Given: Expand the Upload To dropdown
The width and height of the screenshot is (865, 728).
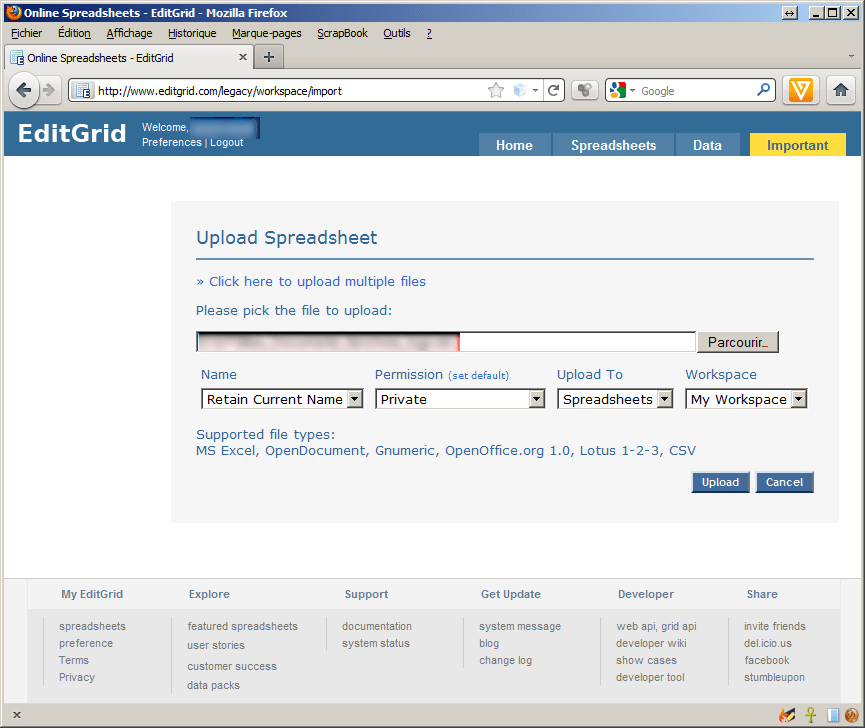Looking at the screenshot, I should 615,399.
